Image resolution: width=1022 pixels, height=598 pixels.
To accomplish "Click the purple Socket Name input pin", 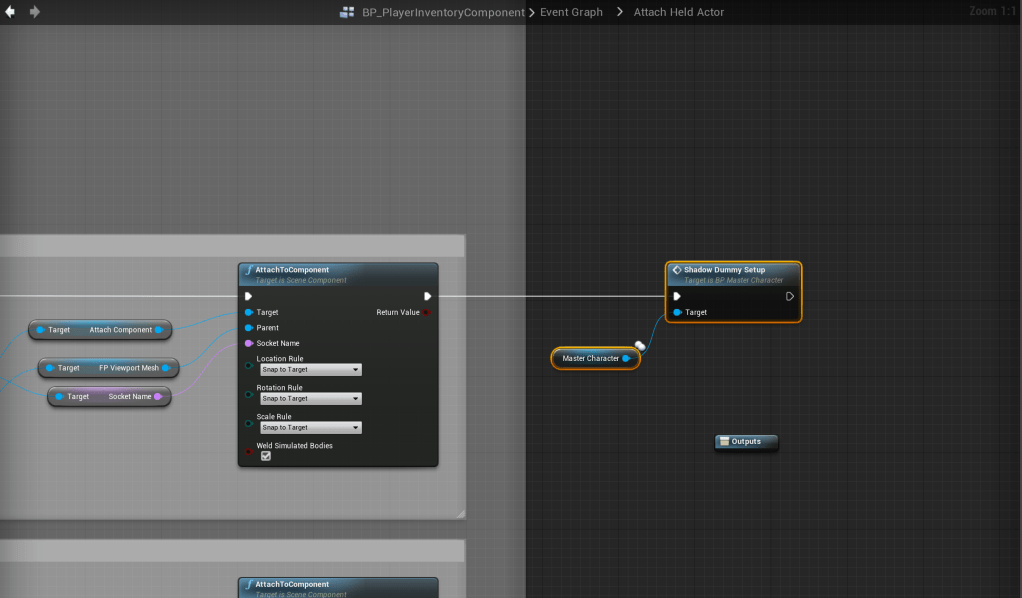I will [248, 343].
